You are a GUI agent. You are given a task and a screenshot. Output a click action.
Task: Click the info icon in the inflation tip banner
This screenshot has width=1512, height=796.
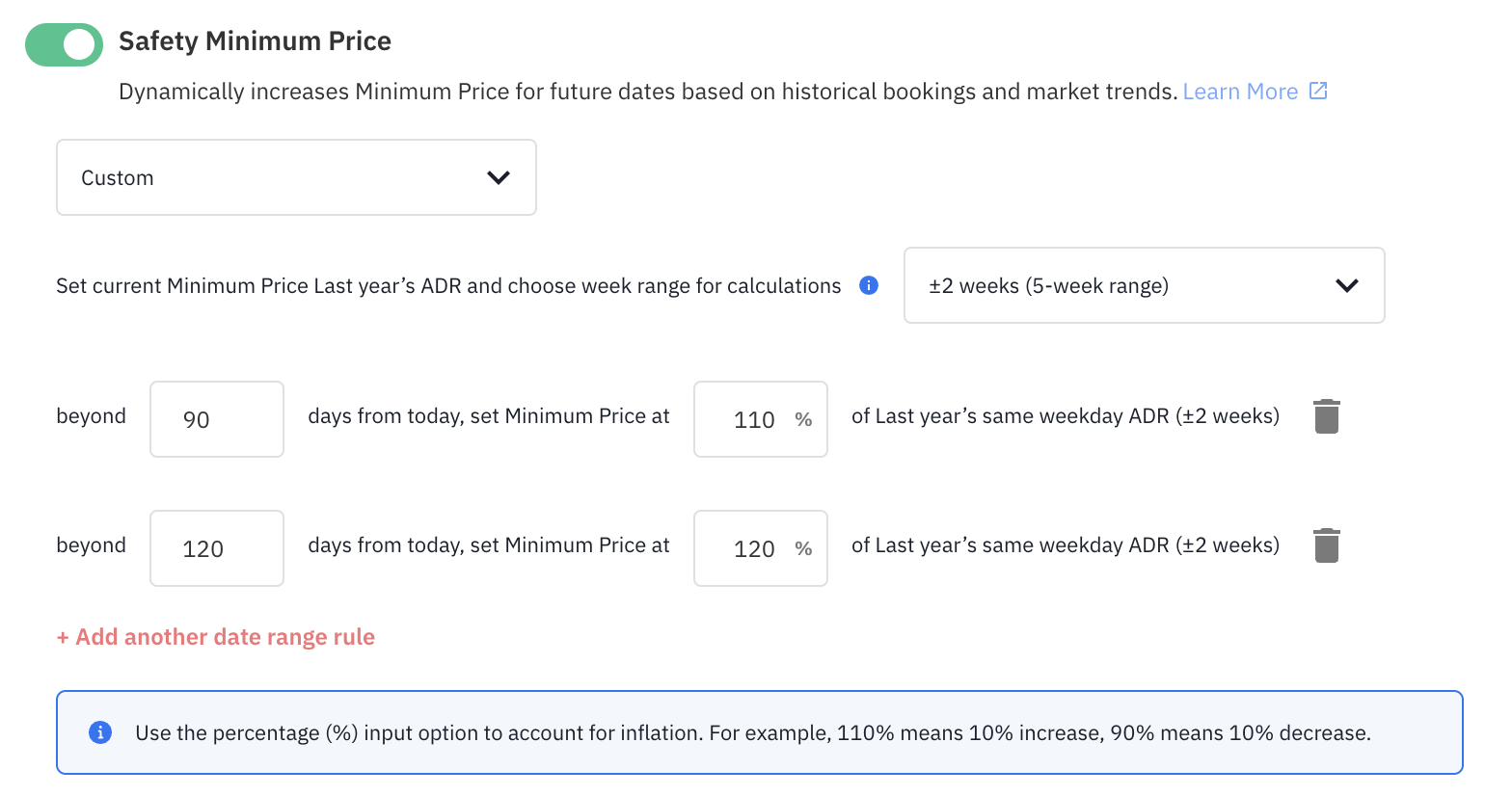(100, 732)
